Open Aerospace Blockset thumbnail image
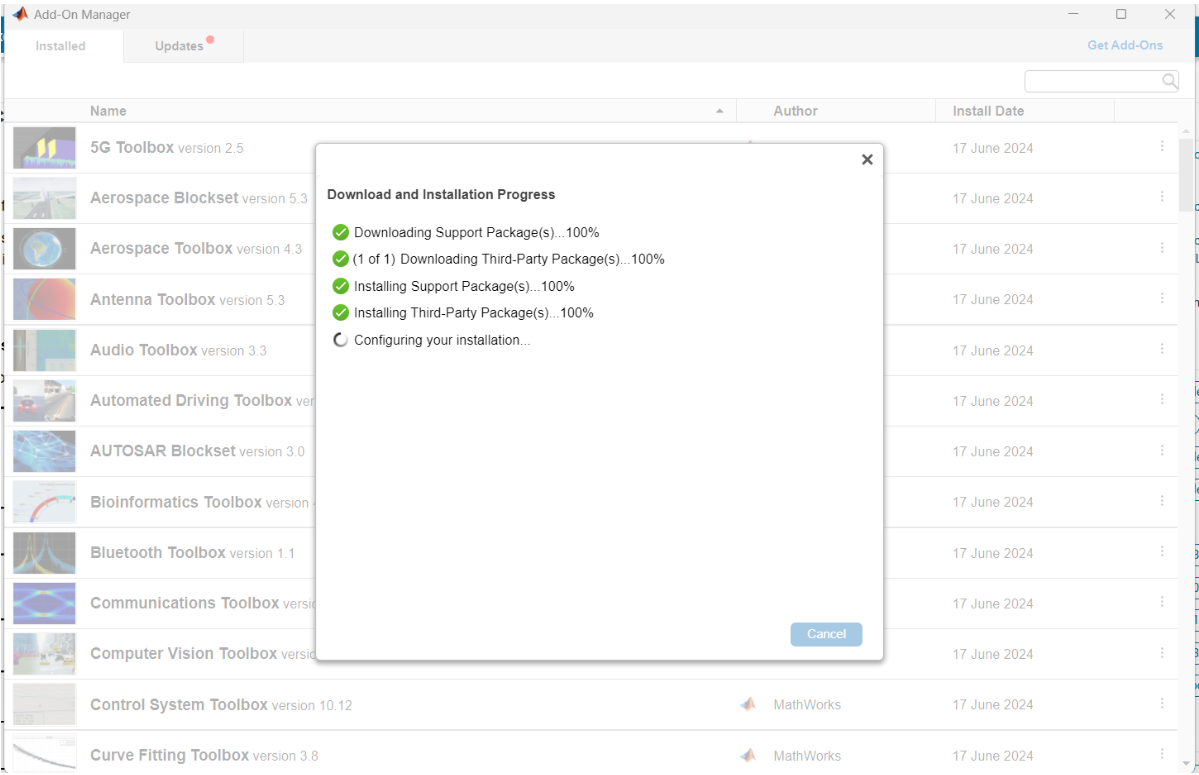 (44, 198)
